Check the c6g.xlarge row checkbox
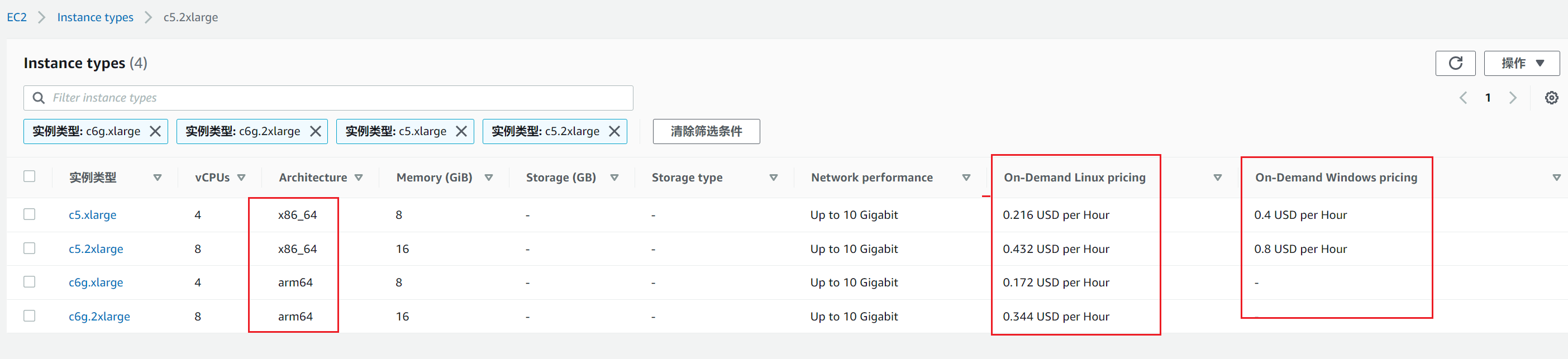The width and height of the screenshot is (1568, 359). coord(29,282)
